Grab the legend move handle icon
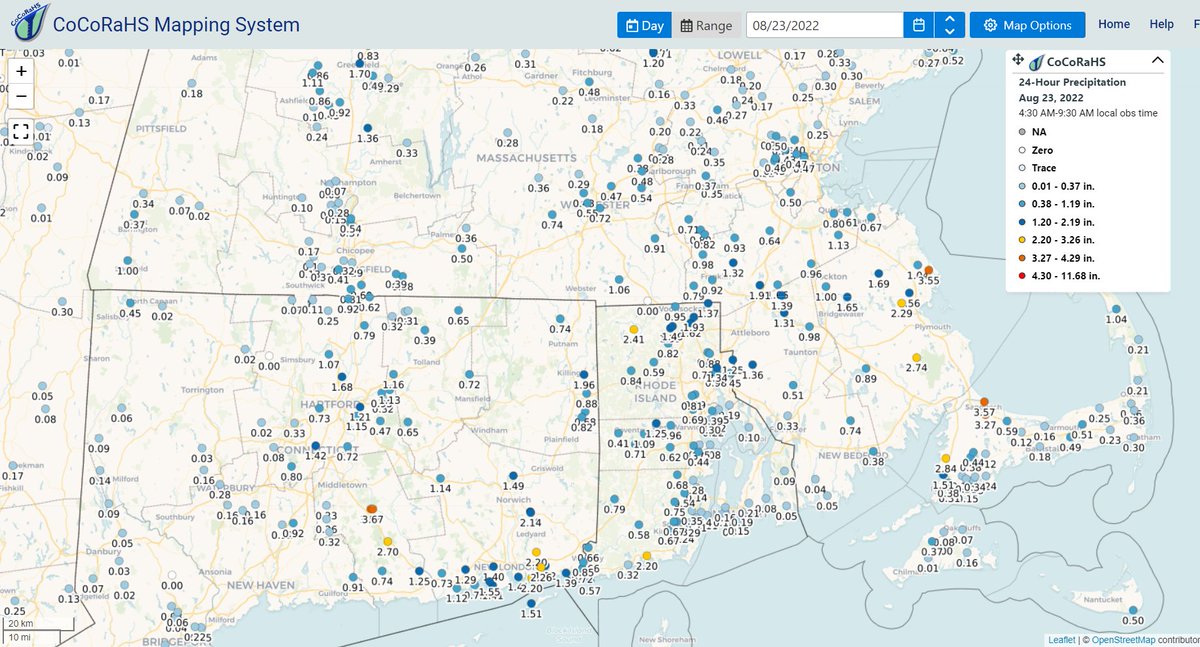1200x647 pixels. click(x=1019, y=60)
